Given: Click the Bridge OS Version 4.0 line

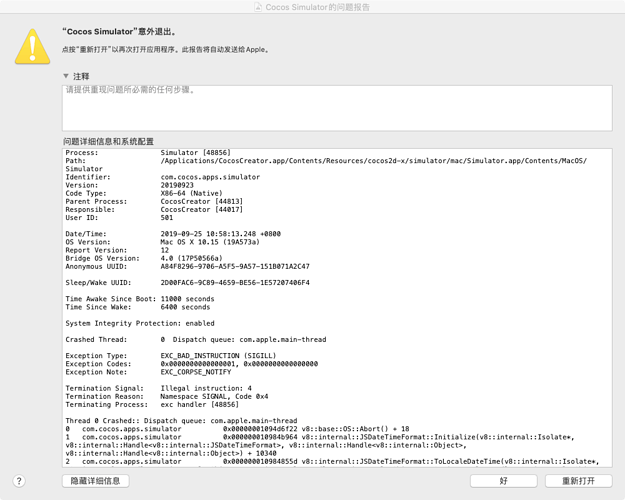Looking at the screenshot, I should [144, 258].
